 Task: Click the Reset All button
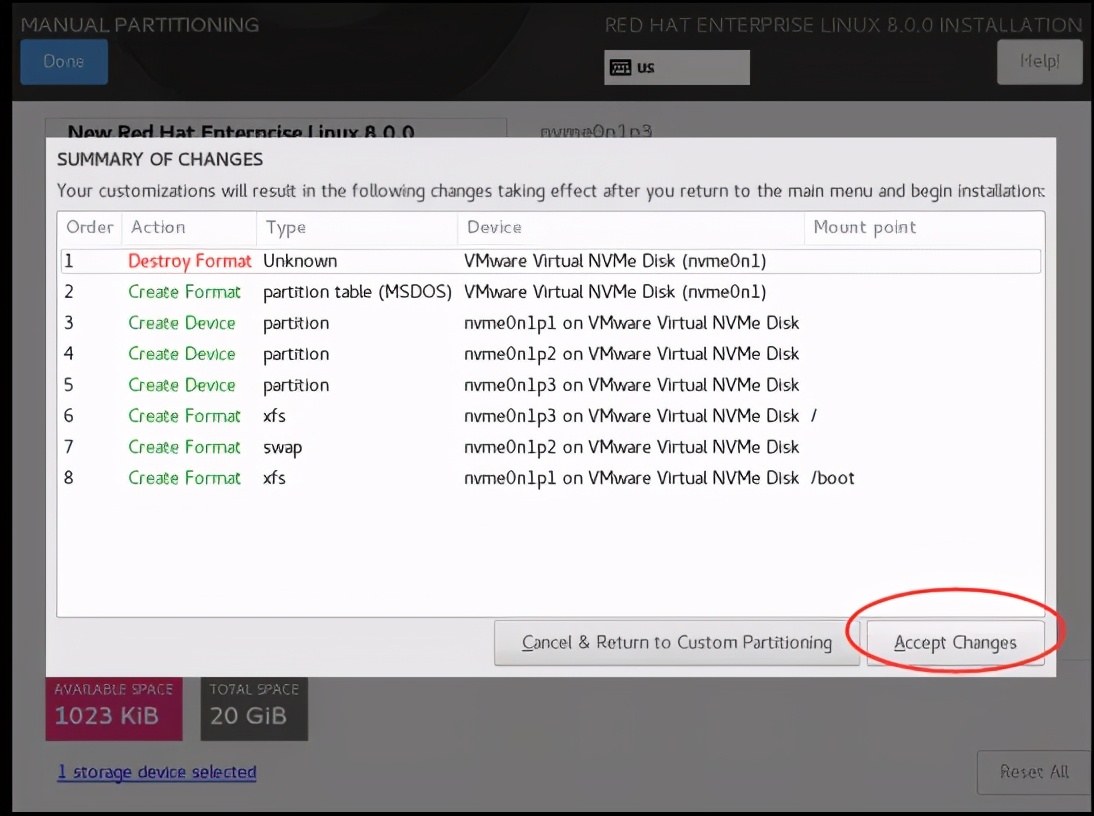1034,772
